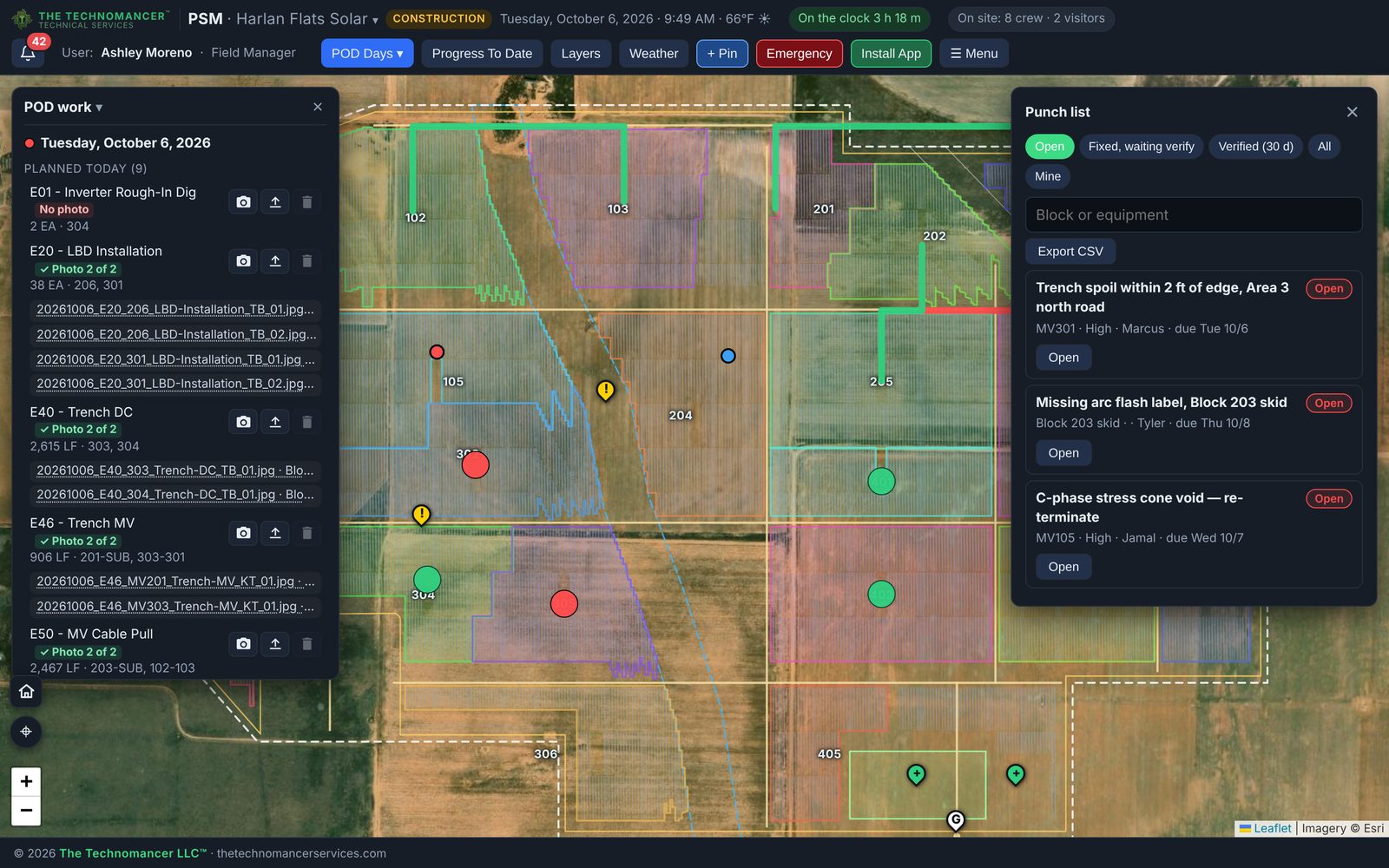Open 20261006_E20_206_LBD-Installation_TB_01.jpg file link
This screenshot has height=868, width=1389.
(175, 310)
